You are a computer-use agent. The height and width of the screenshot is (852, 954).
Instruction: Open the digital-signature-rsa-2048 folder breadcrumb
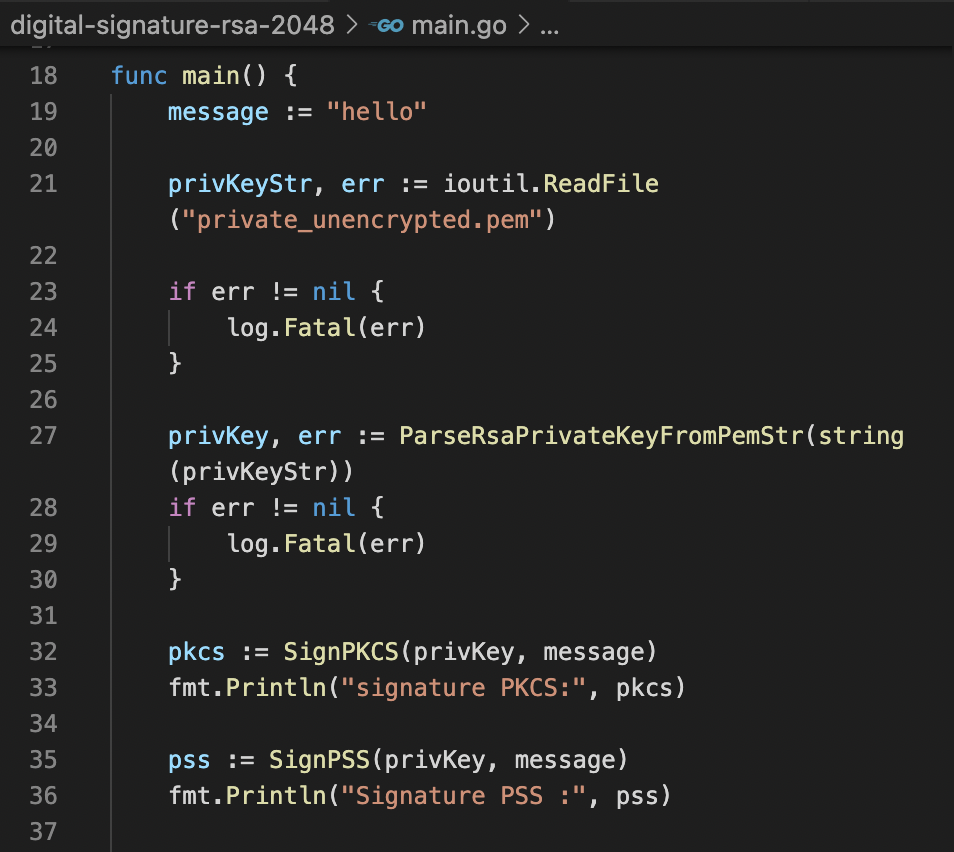coord(172,25)
